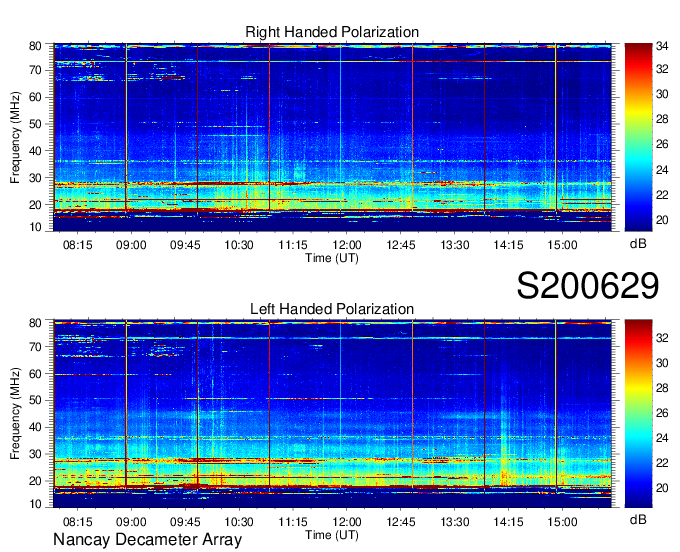Click the 14:15 tick of upper plot
The image size is (680, 552).
point(508,245)
